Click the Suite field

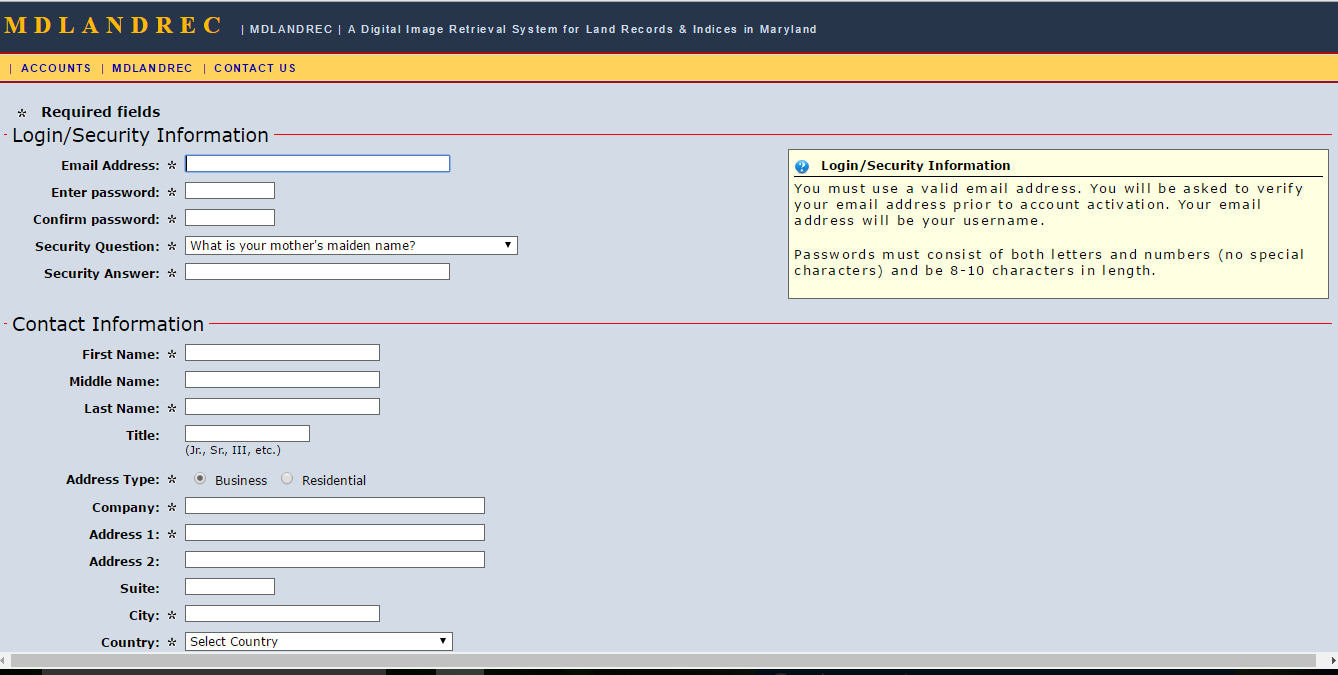coord(229,586)
